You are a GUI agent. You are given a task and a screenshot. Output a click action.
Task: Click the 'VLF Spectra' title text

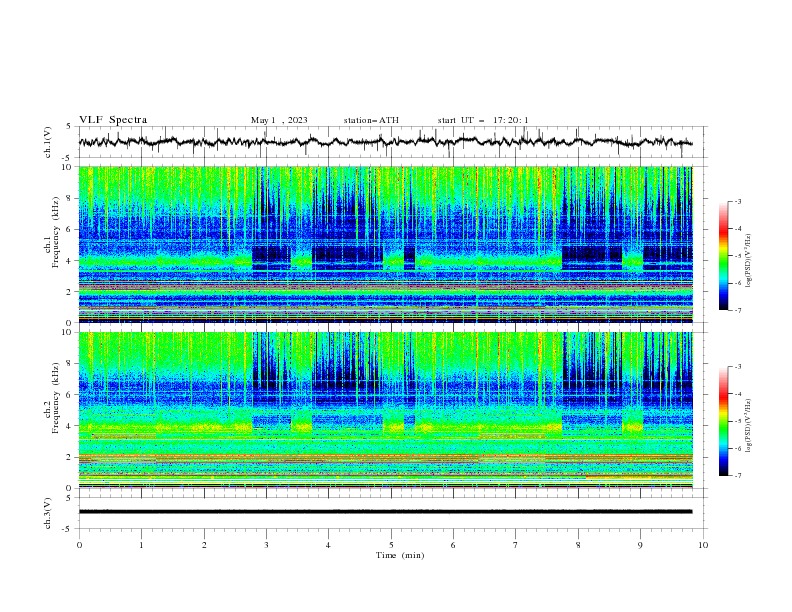point(113,120)
